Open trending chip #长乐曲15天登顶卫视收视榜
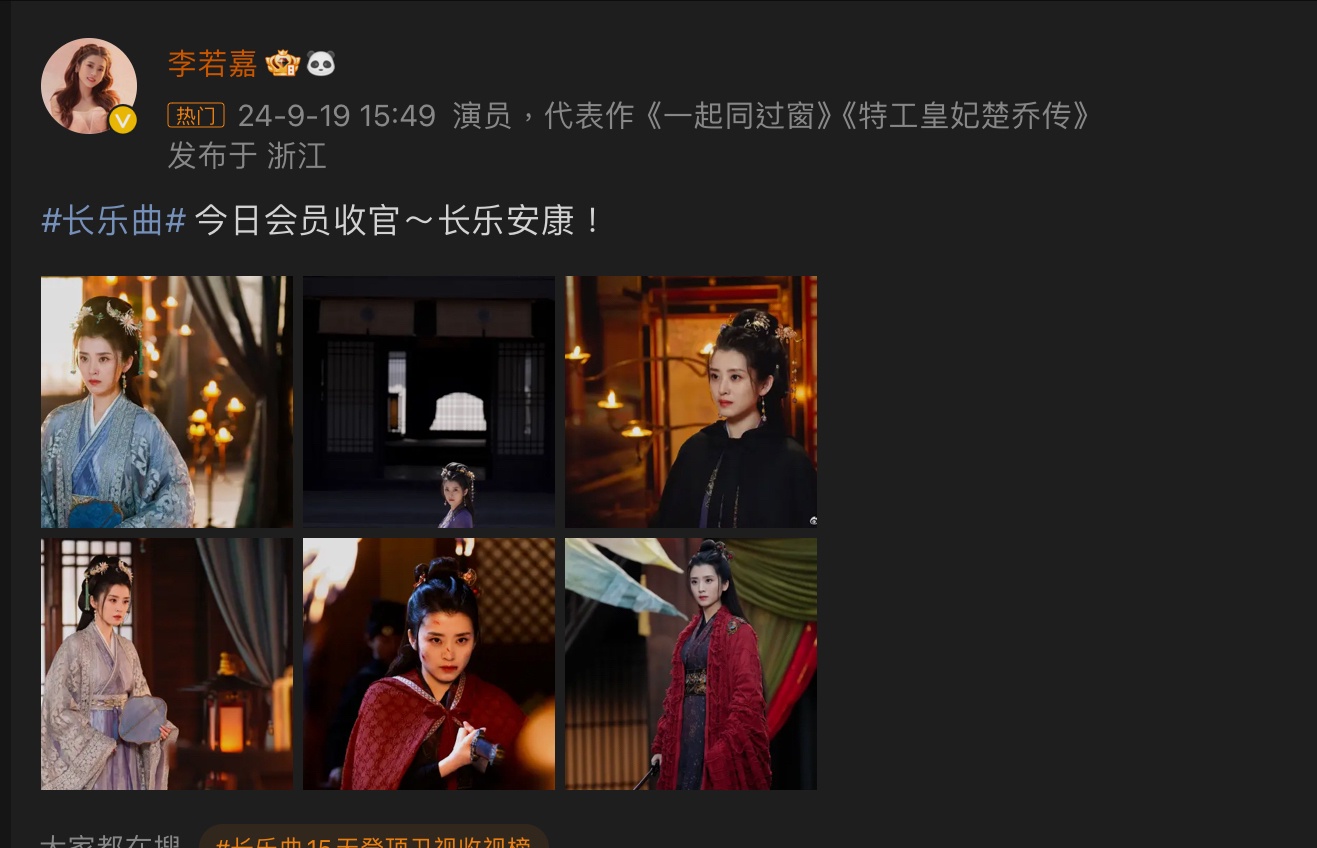 click(373, 838)
